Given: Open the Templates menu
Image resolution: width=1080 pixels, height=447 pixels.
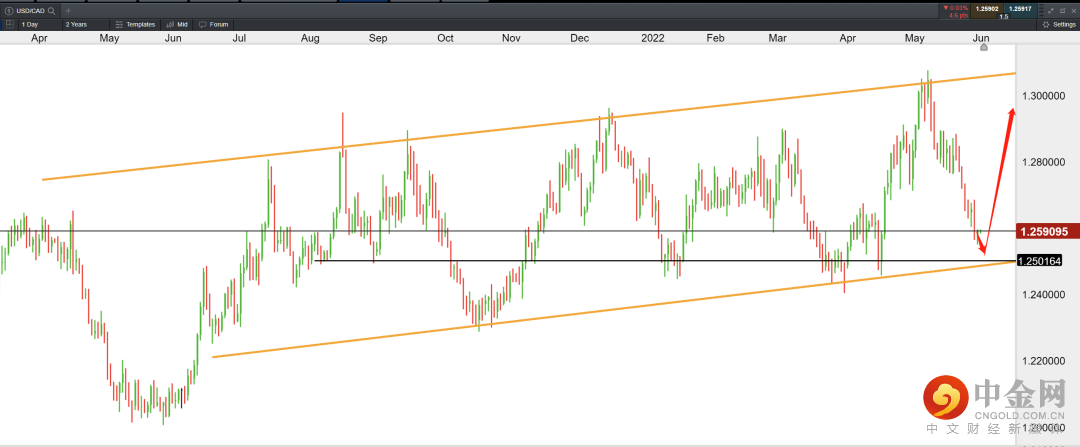Looking at the screenshot, I should (x=134, y=24).
